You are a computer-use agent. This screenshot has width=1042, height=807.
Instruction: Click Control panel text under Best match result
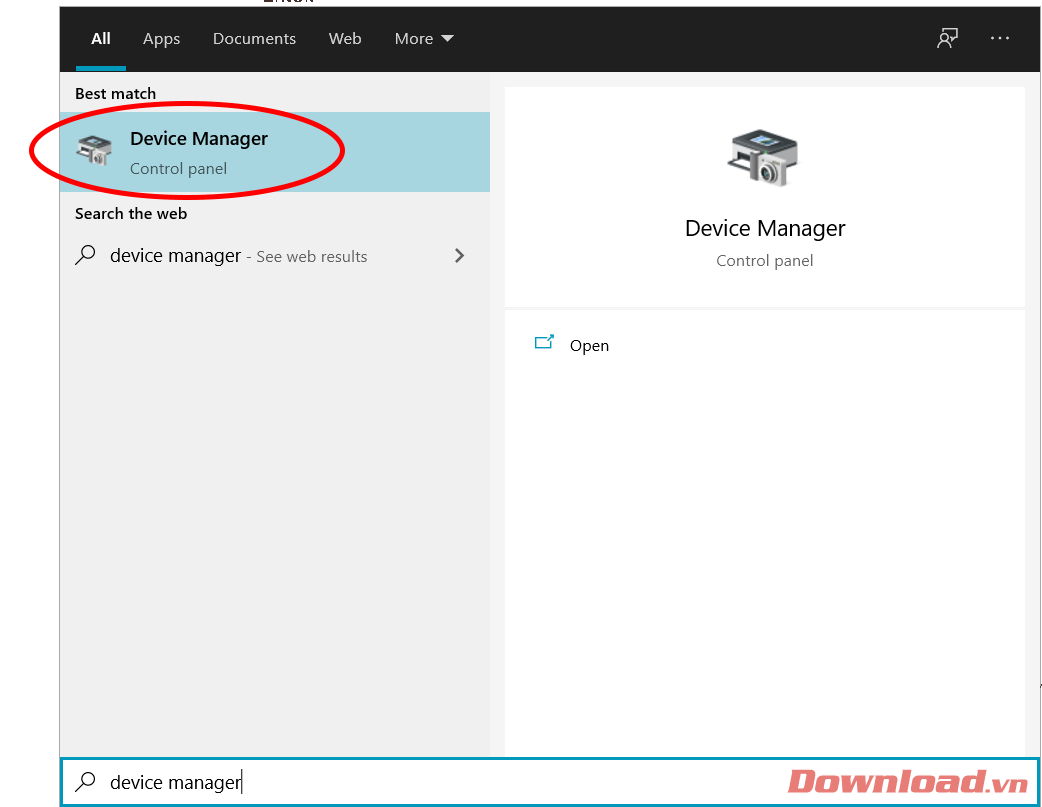click(178, 169)
